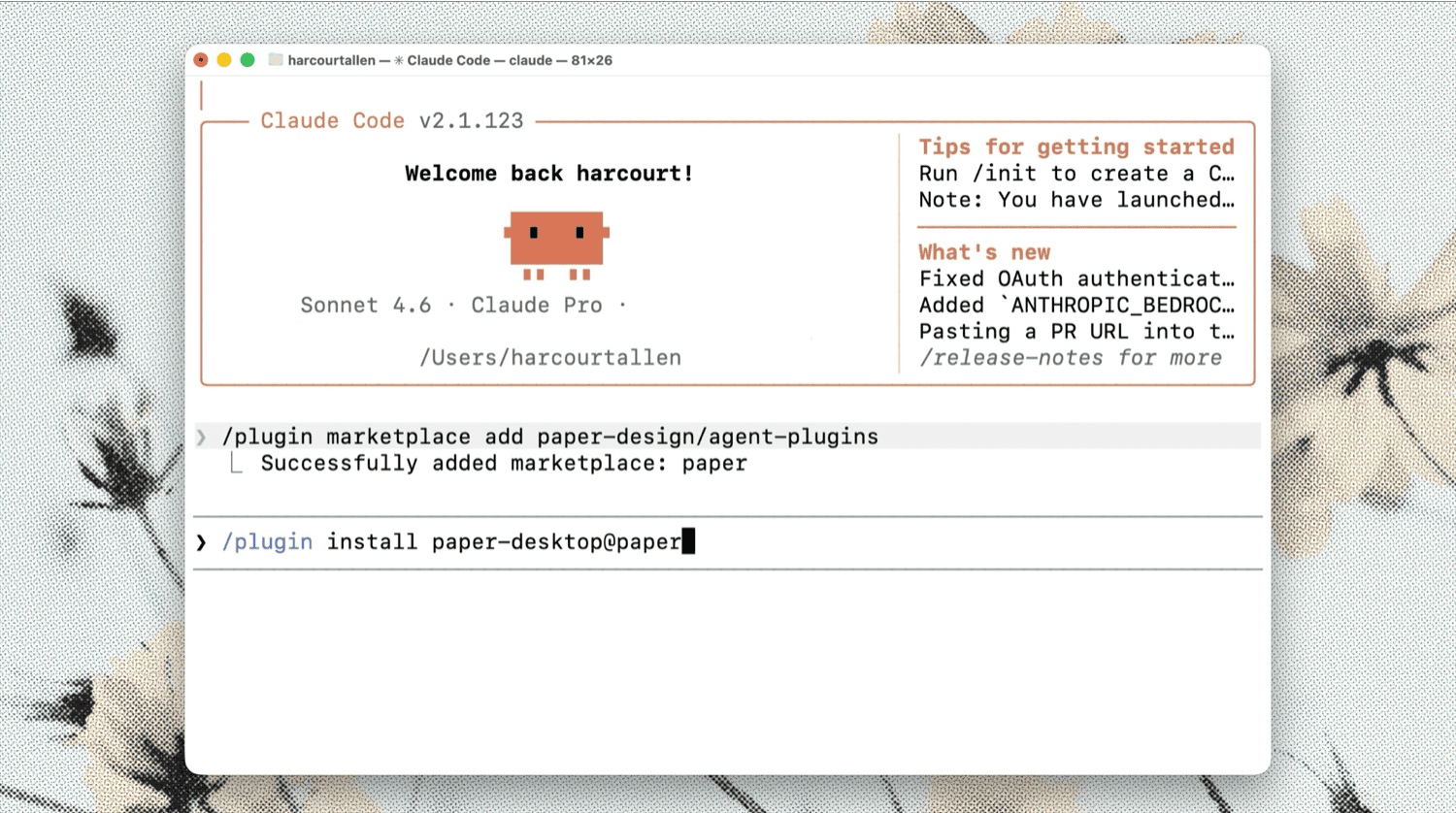Click the blue /plugin command word in the prompt

(267, 542)
